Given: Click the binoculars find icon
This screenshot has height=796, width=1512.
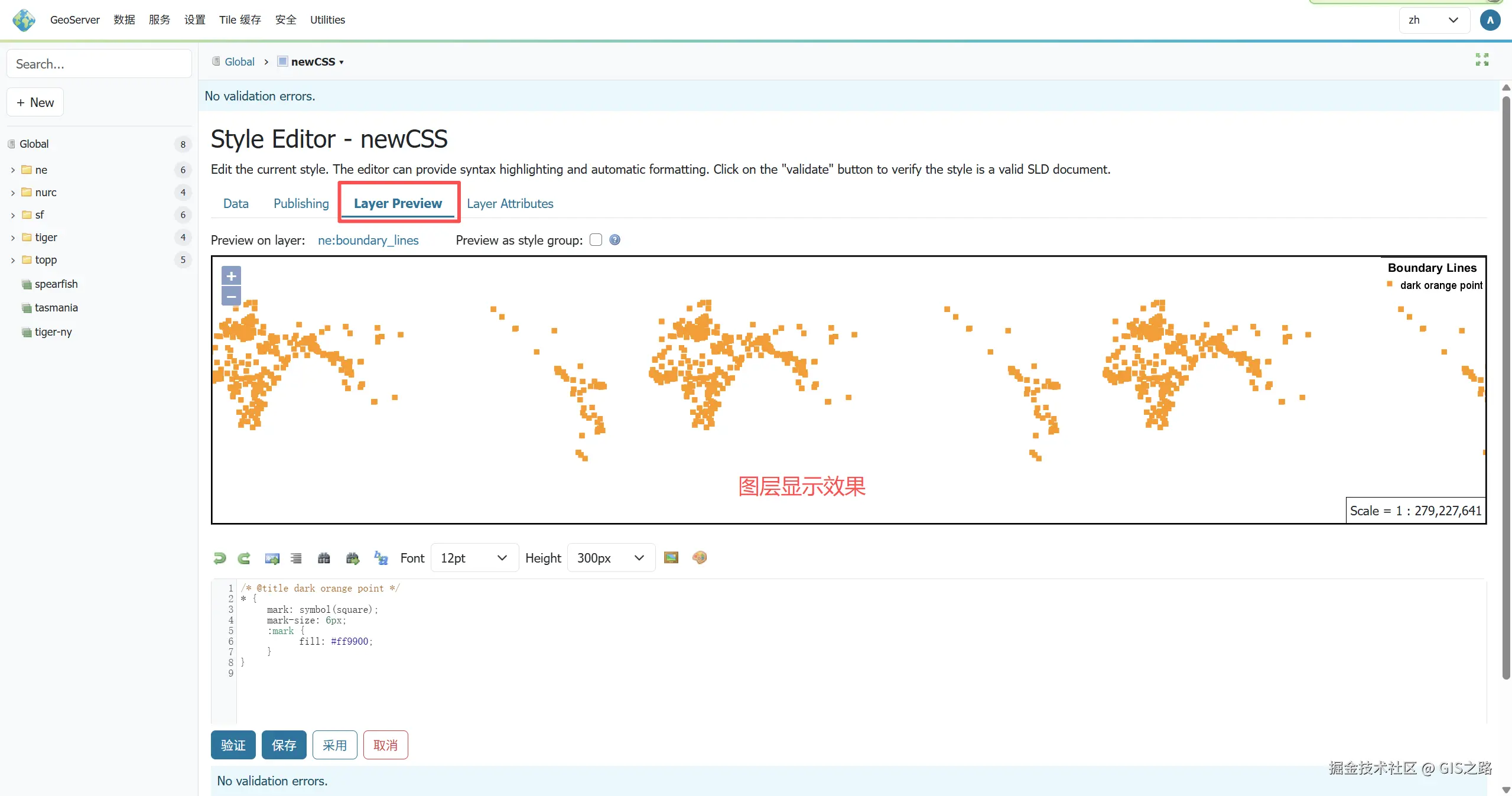Looking at the screenshot, I should [324, 558].
